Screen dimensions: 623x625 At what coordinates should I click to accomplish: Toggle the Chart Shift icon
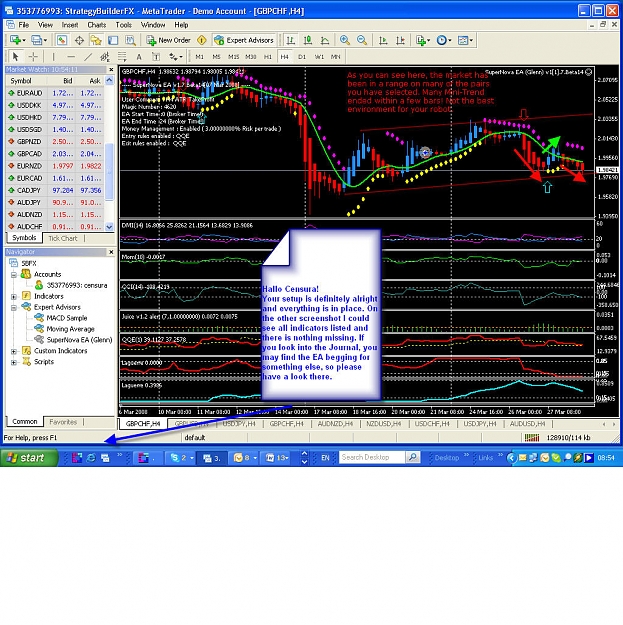[400, 40]
